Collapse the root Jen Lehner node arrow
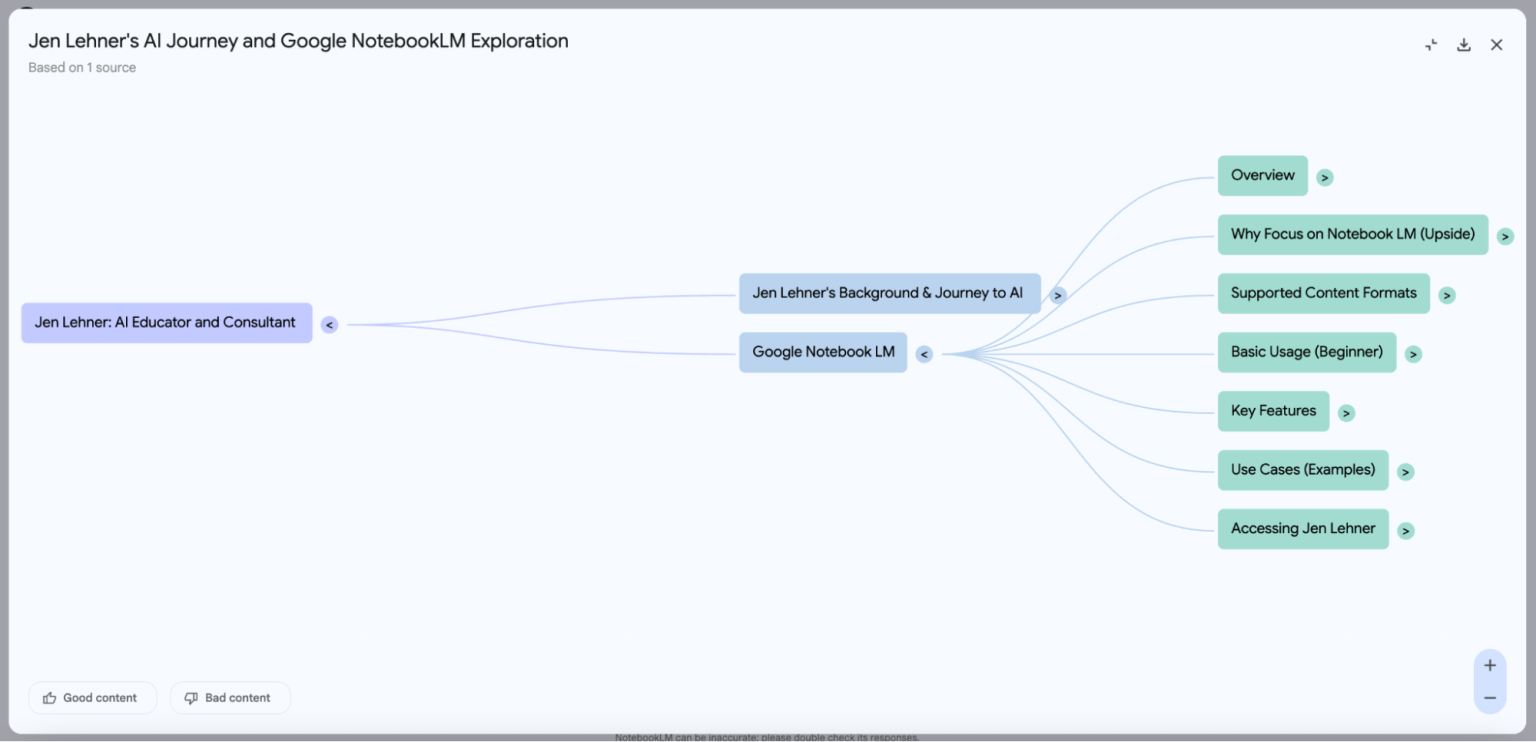Image resolution: width=1536 pixels, height=742 pixels. tap(329, 325)
